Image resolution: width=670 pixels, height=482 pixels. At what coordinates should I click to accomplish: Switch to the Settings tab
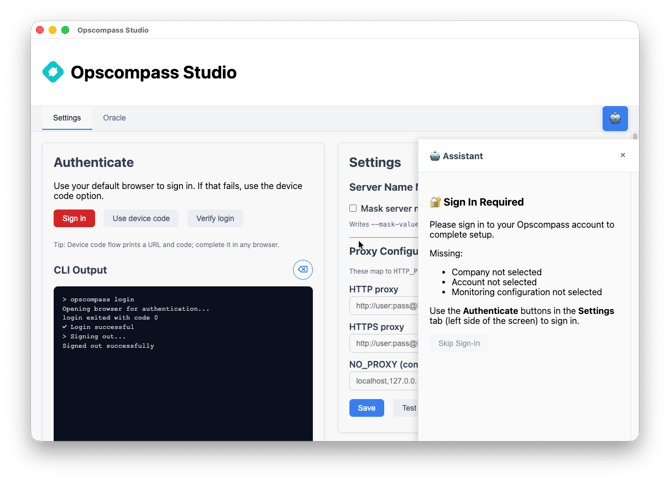(x=67, y=118)
